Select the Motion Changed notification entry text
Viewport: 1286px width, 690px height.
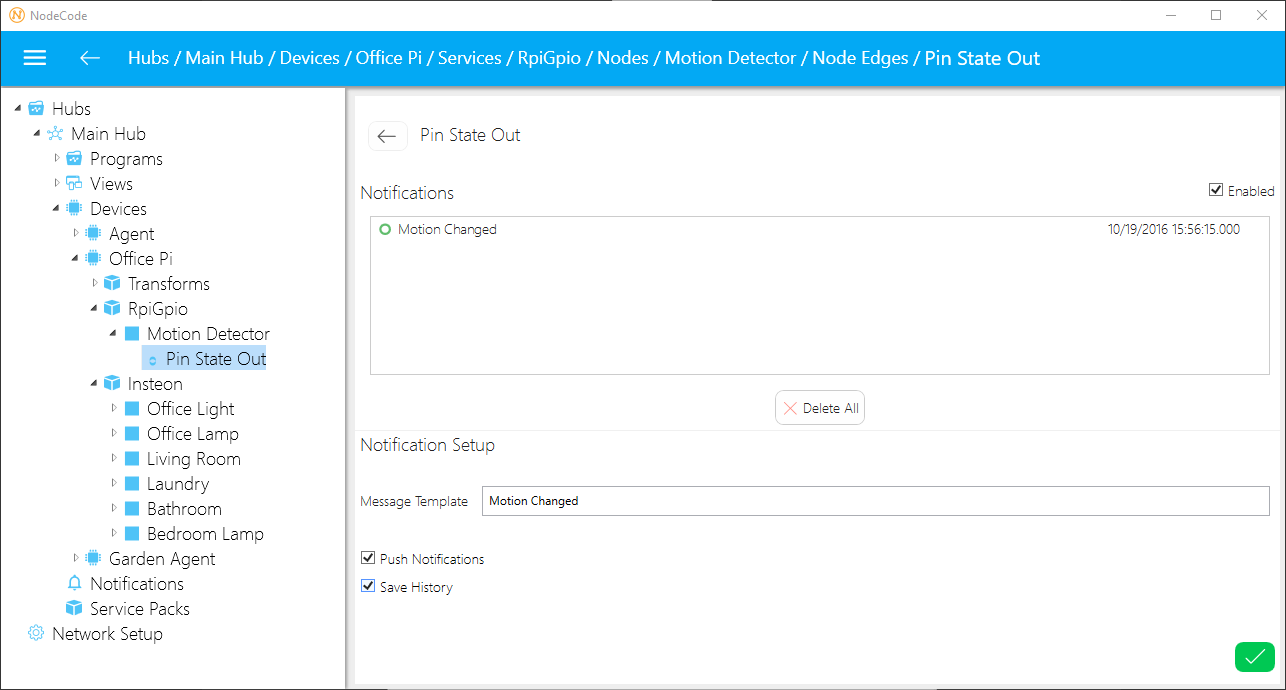click(447, 230)
